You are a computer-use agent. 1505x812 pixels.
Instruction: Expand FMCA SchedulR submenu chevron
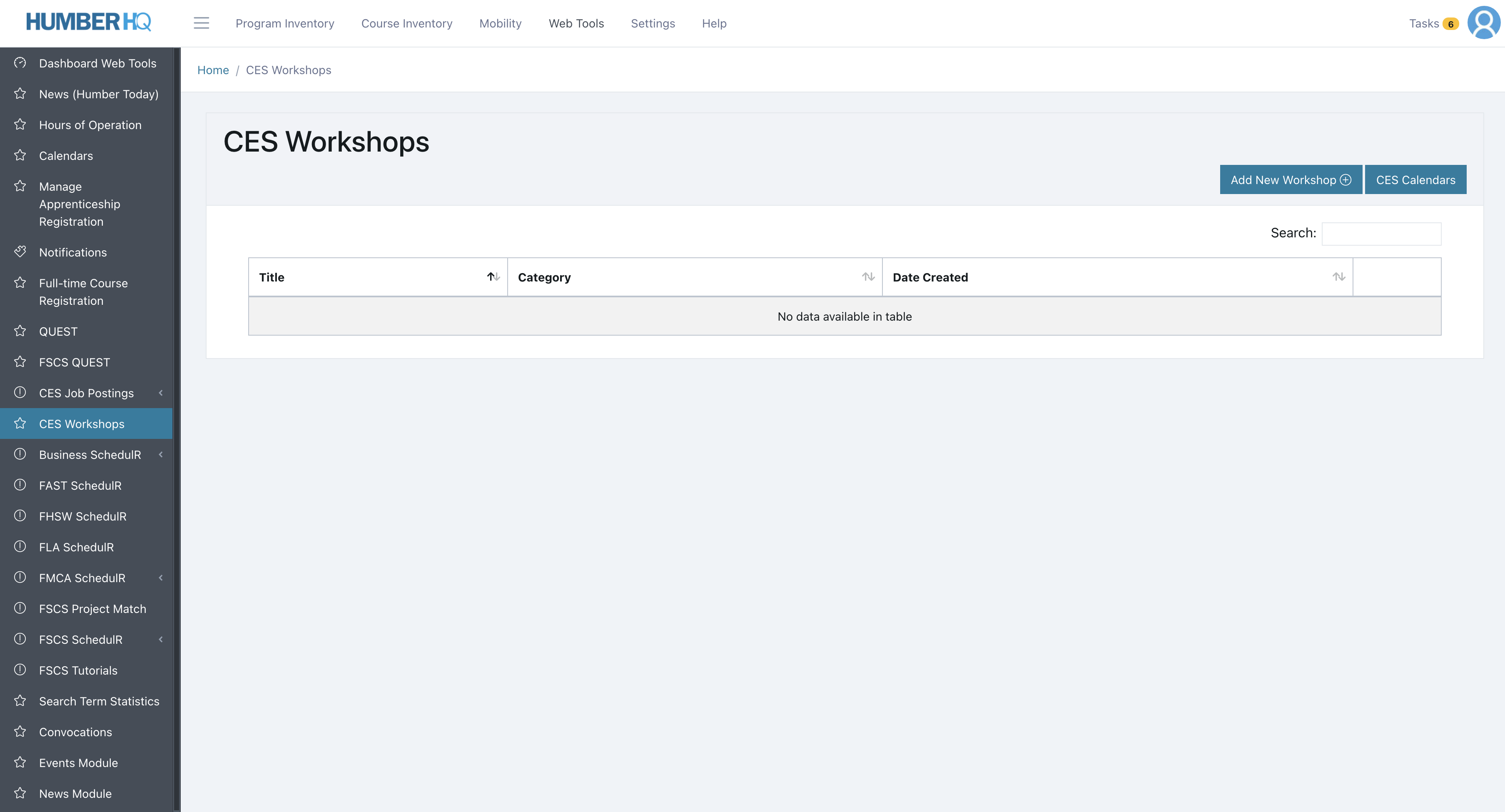(x=161, y=578)
